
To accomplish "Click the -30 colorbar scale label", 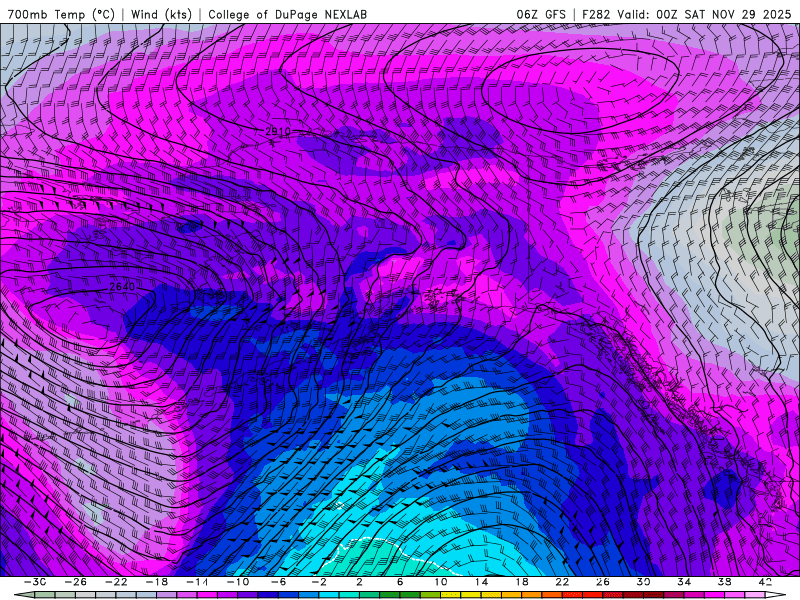I will 35,582.
